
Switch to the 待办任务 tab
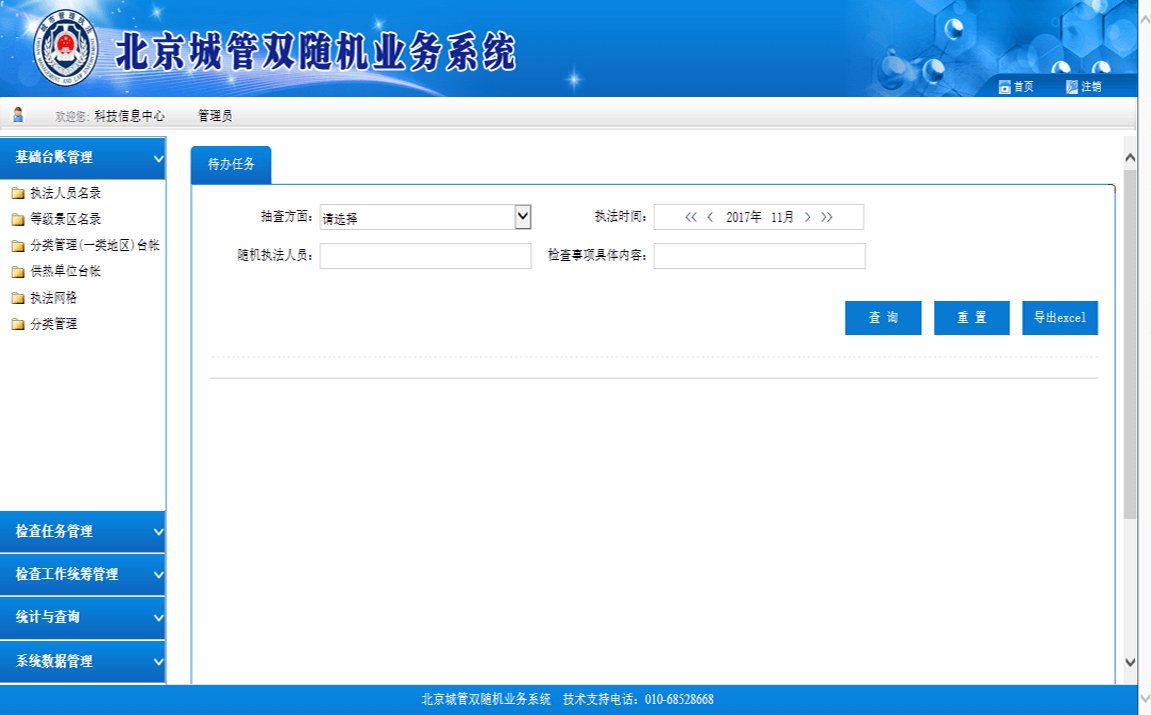(x=231, y=165)
